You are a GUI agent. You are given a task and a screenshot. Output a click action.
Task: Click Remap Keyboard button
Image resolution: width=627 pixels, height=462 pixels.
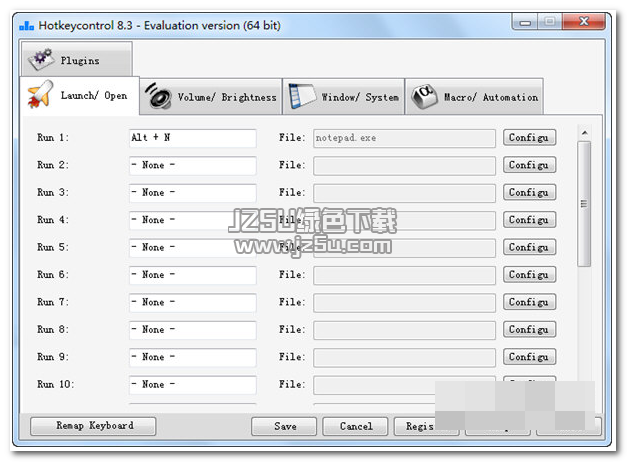(x=93, y=426)
